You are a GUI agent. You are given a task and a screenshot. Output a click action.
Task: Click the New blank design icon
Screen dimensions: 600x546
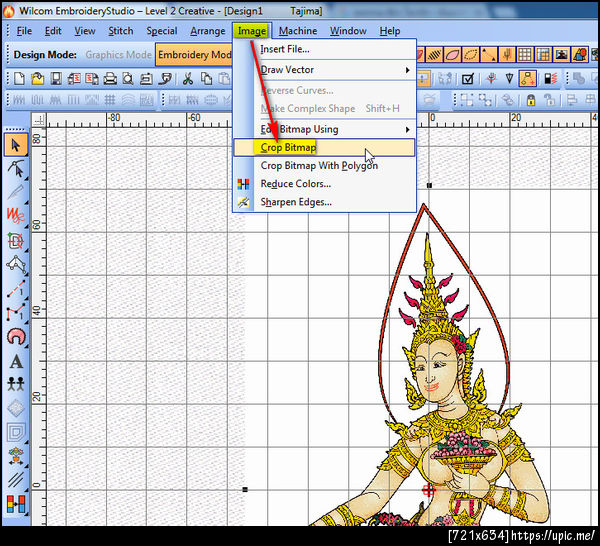(19, 79)
